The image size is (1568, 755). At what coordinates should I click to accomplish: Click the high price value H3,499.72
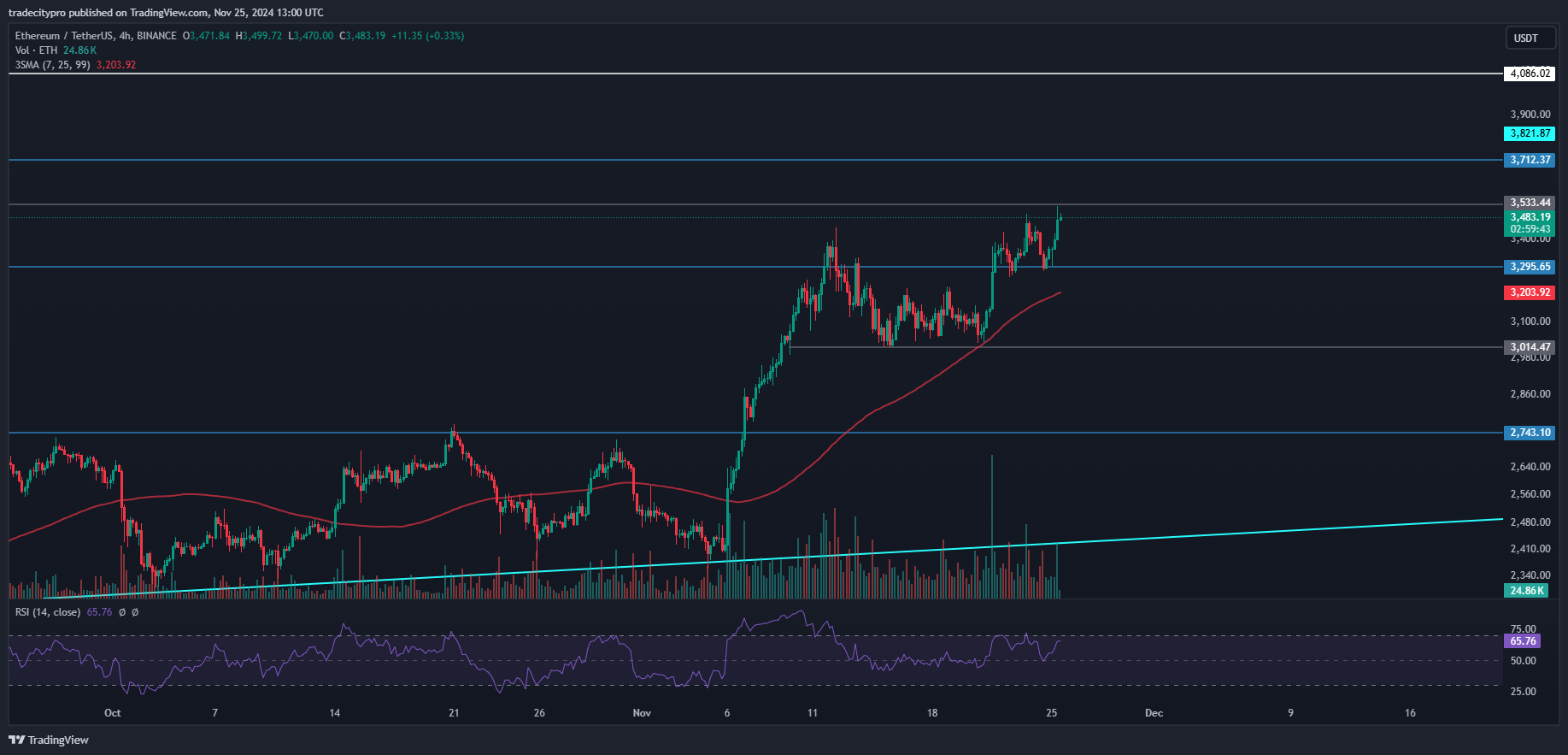click(259, 36)
